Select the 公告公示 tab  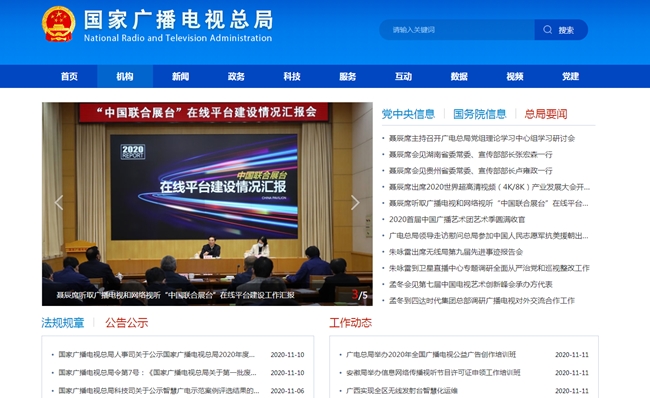coord(126,323)
